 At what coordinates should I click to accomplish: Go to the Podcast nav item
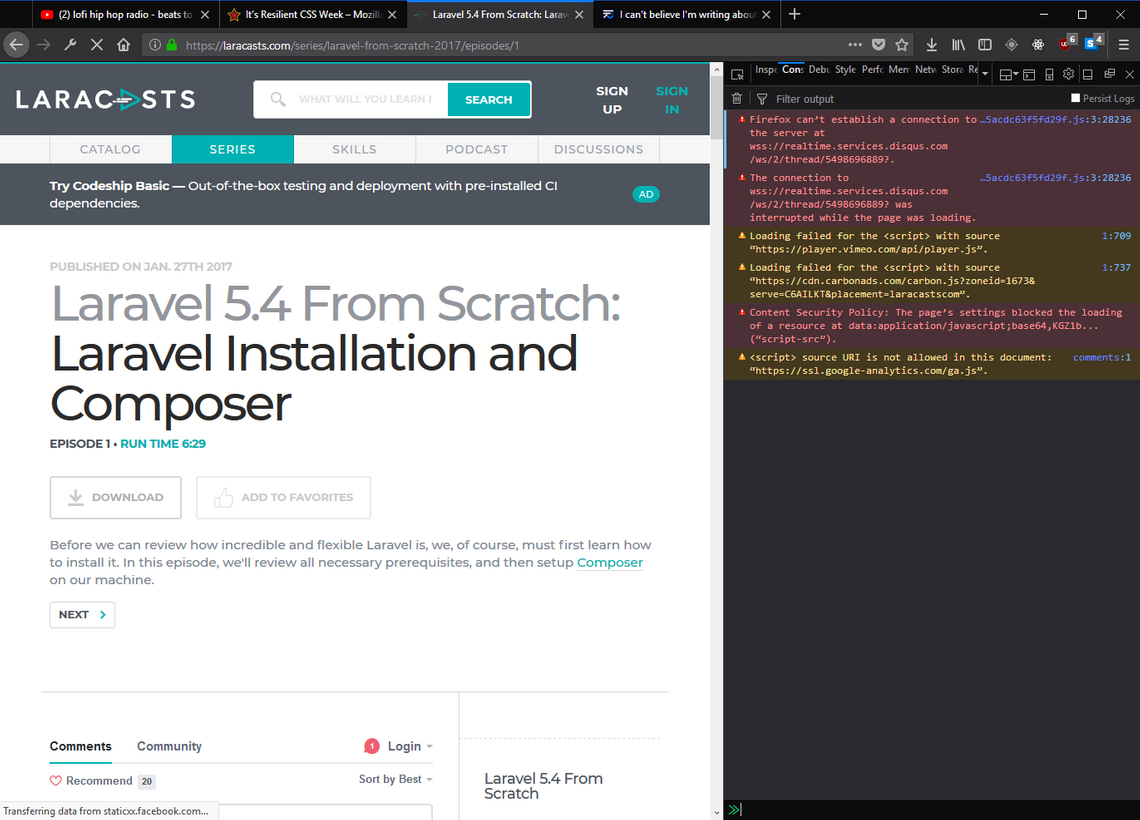[477, 149]
